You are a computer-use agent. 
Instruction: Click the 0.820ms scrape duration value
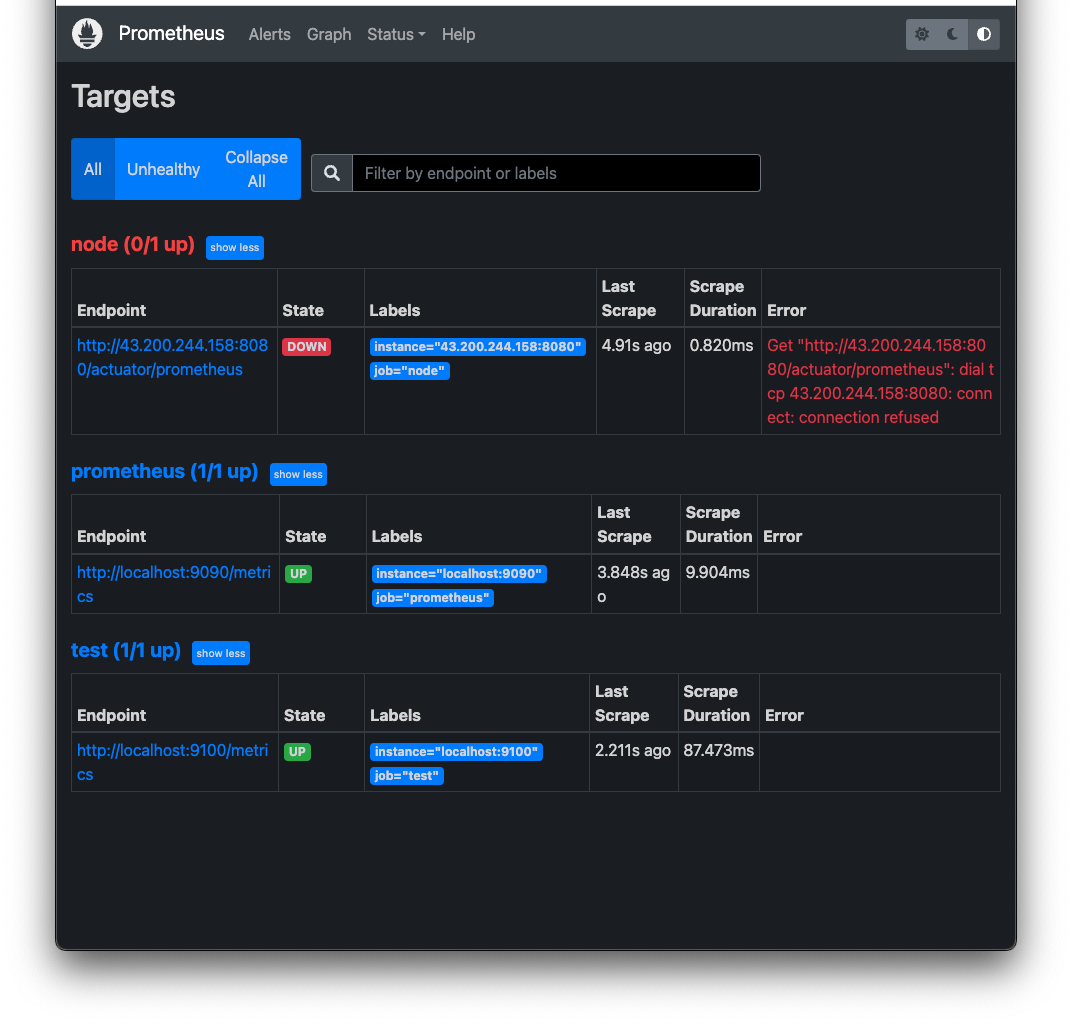coord(721,346)
